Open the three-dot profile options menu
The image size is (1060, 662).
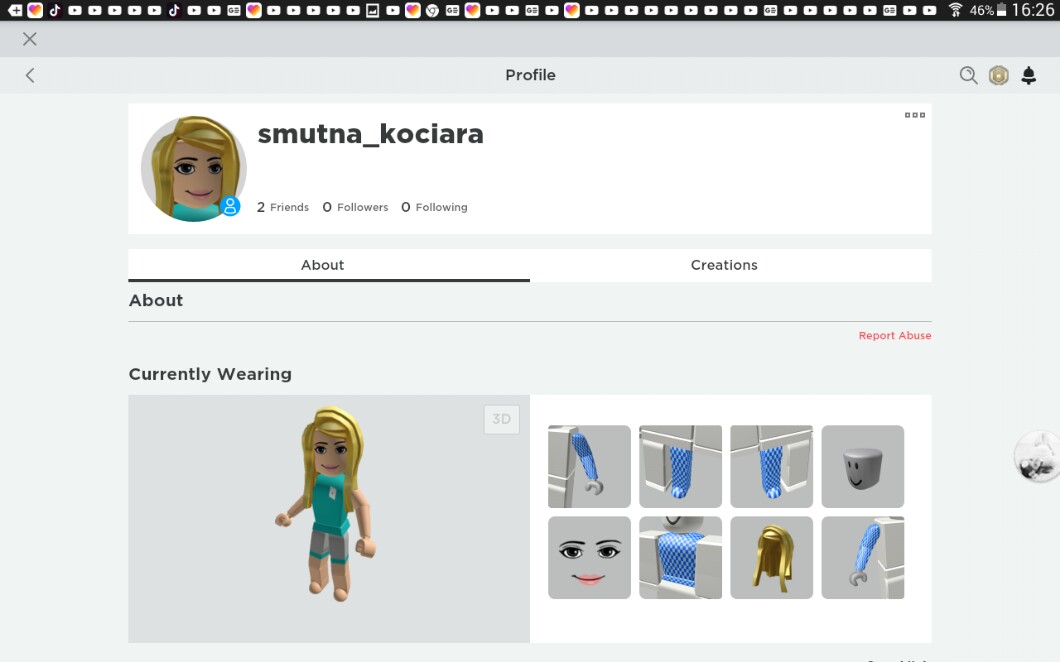(x=914, y=115)
